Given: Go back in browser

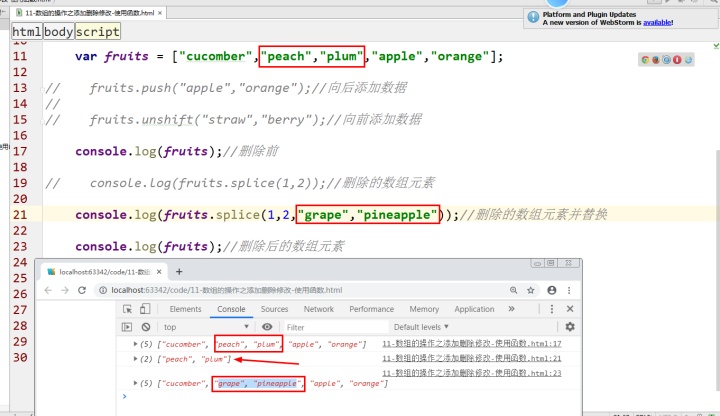Looking at the screenshot, I should pos(48,290).
